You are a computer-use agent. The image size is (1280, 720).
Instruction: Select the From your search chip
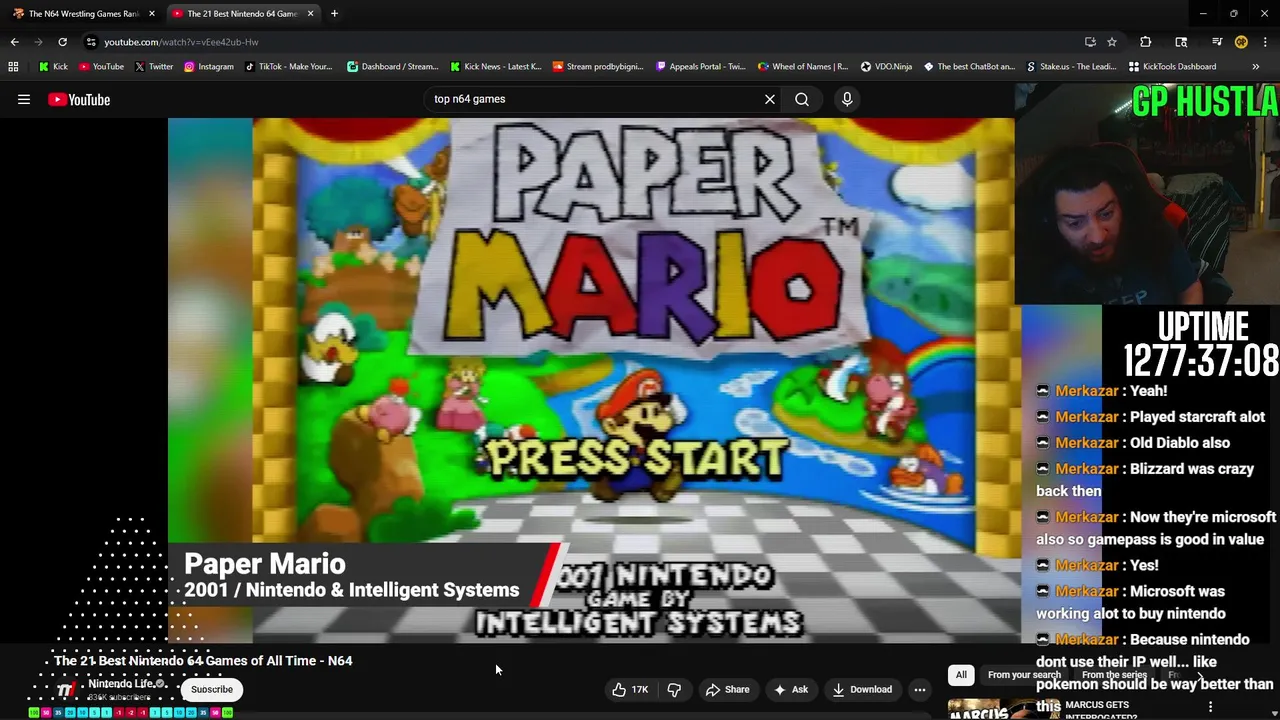[1024, 675]
